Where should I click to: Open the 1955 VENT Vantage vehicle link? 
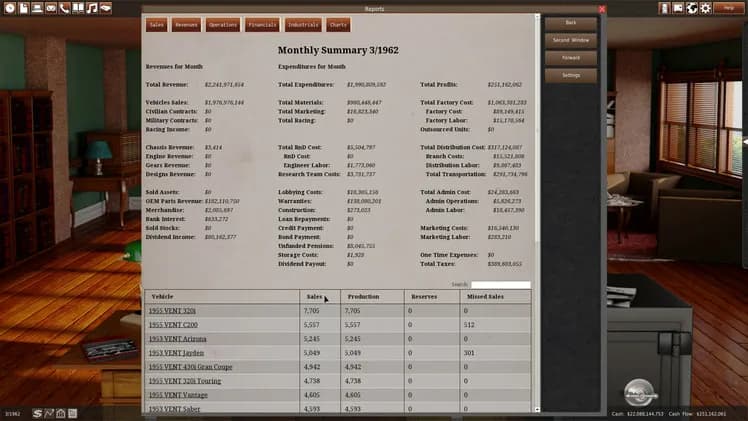pyautogui.click(x=178, y=395)
